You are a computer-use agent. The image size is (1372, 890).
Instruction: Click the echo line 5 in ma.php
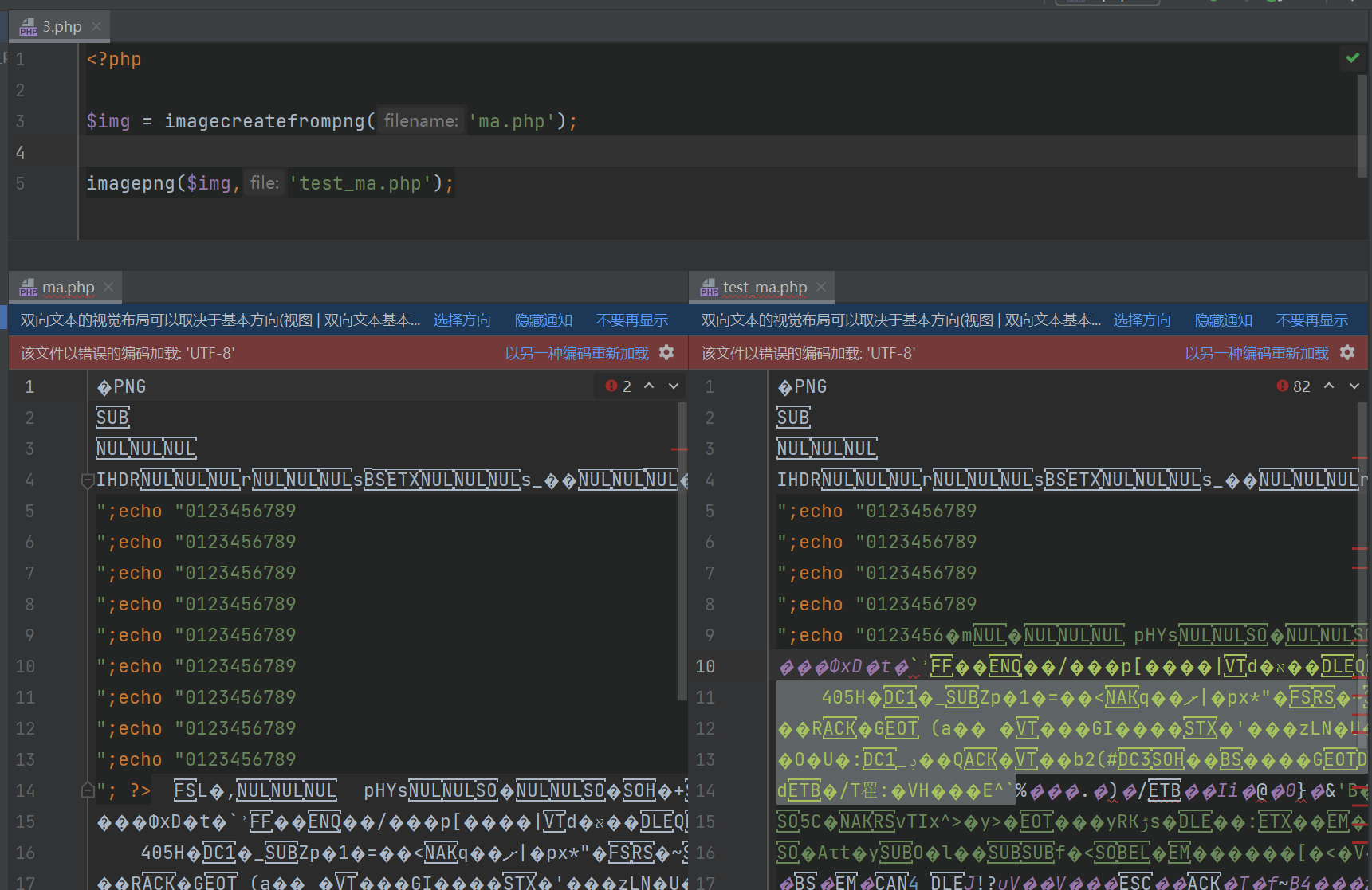pyautogui.click(x=196, y=511)
